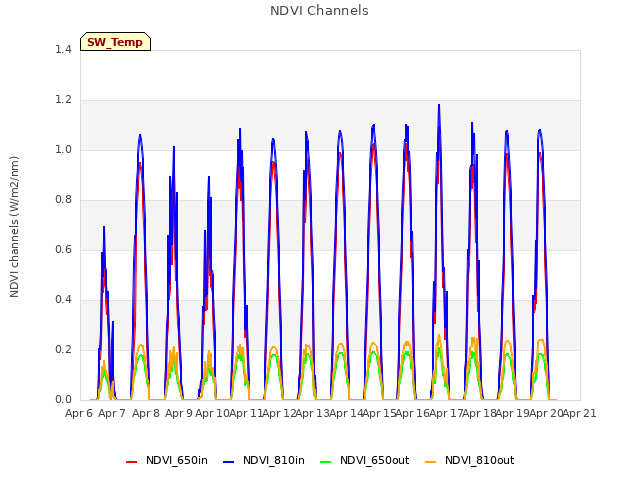This screenshot has height=480, width=640.
Task: Click the 1.0 y-axis tick label
Action: click(63, 149)
